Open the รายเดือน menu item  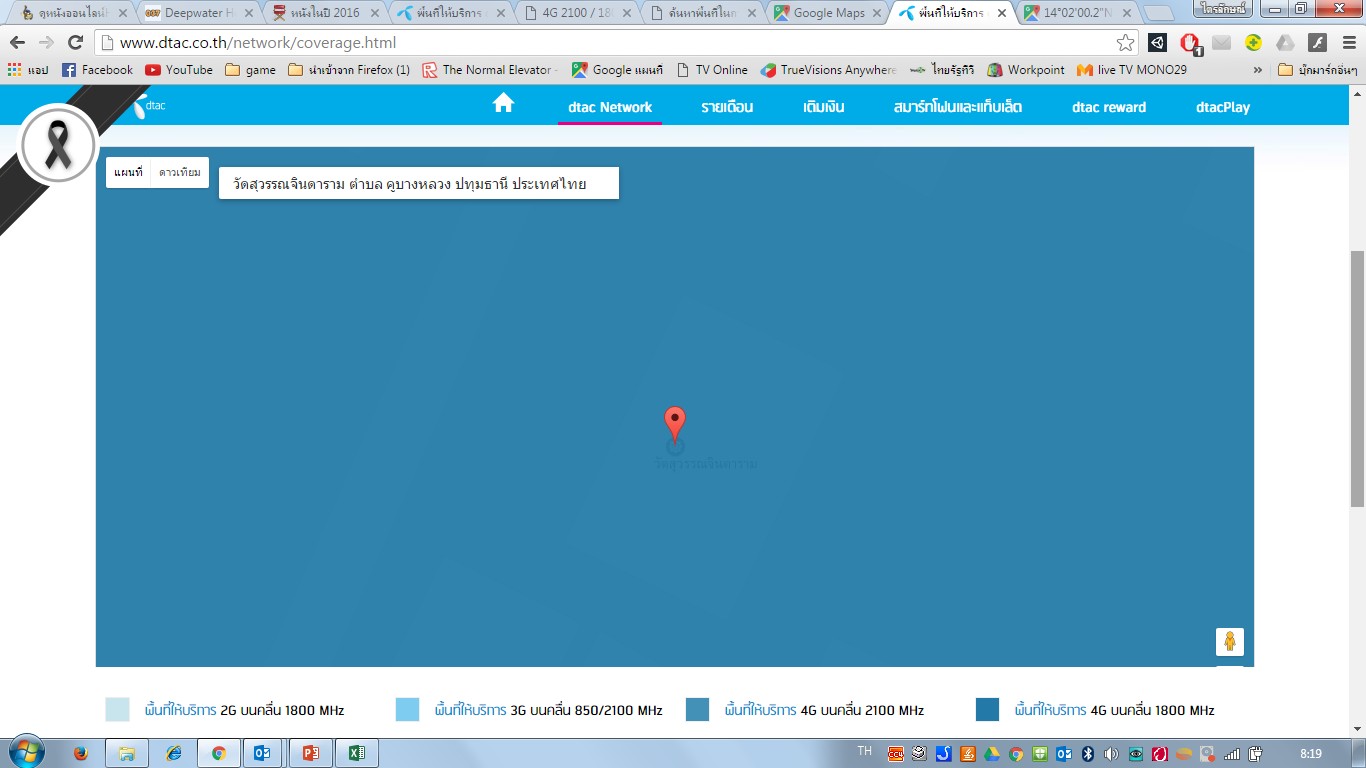click(727, 107)
